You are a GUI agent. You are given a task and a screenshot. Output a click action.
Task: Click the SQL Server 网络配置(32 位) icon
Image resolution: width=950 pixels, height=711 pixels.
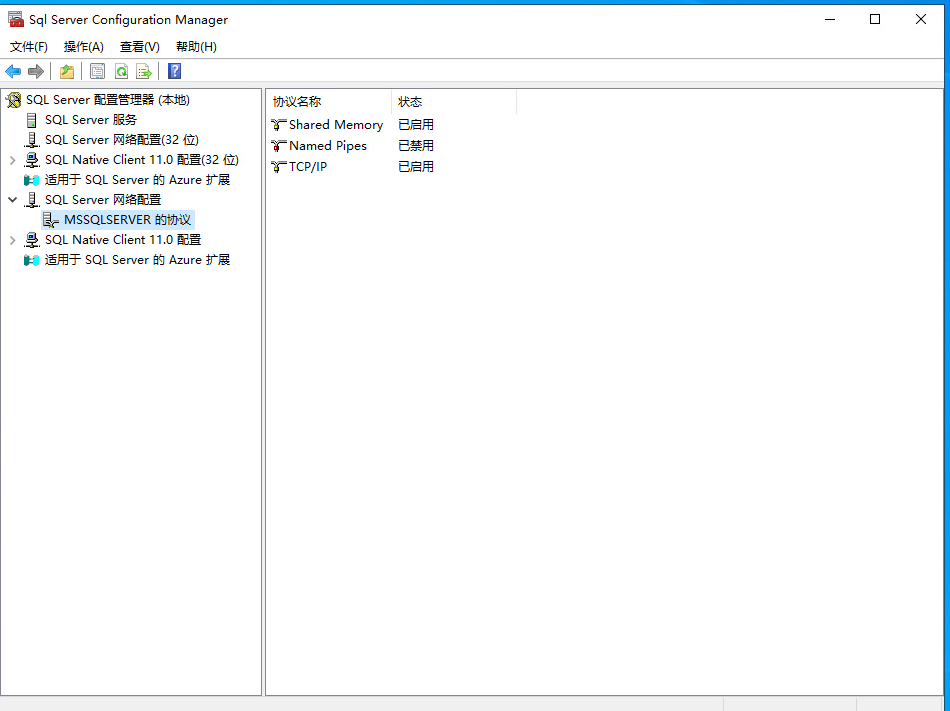pyautogui.click(x=32, y=140)
